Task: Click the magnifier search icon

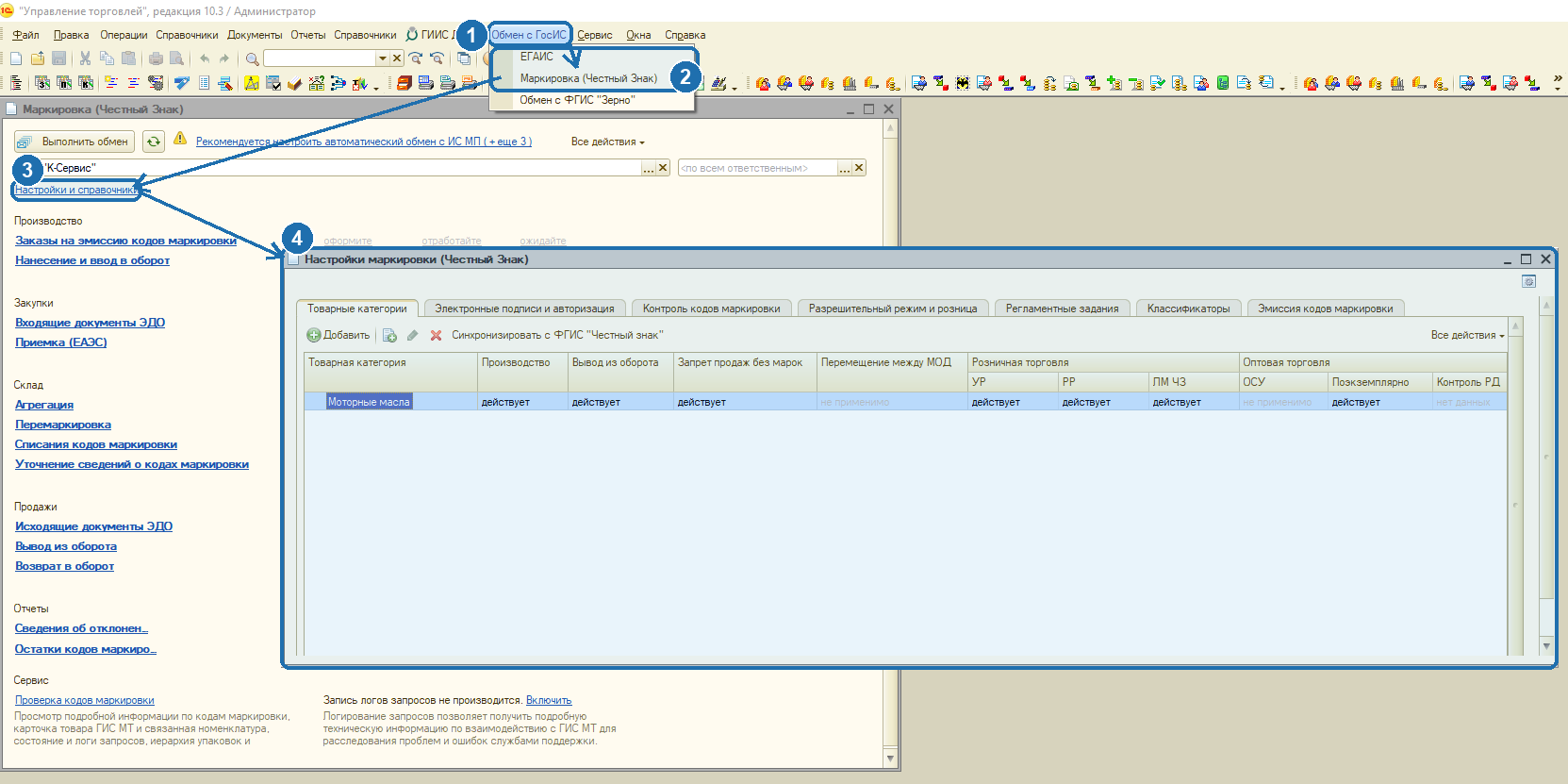Action: click(x=252, y=58)
